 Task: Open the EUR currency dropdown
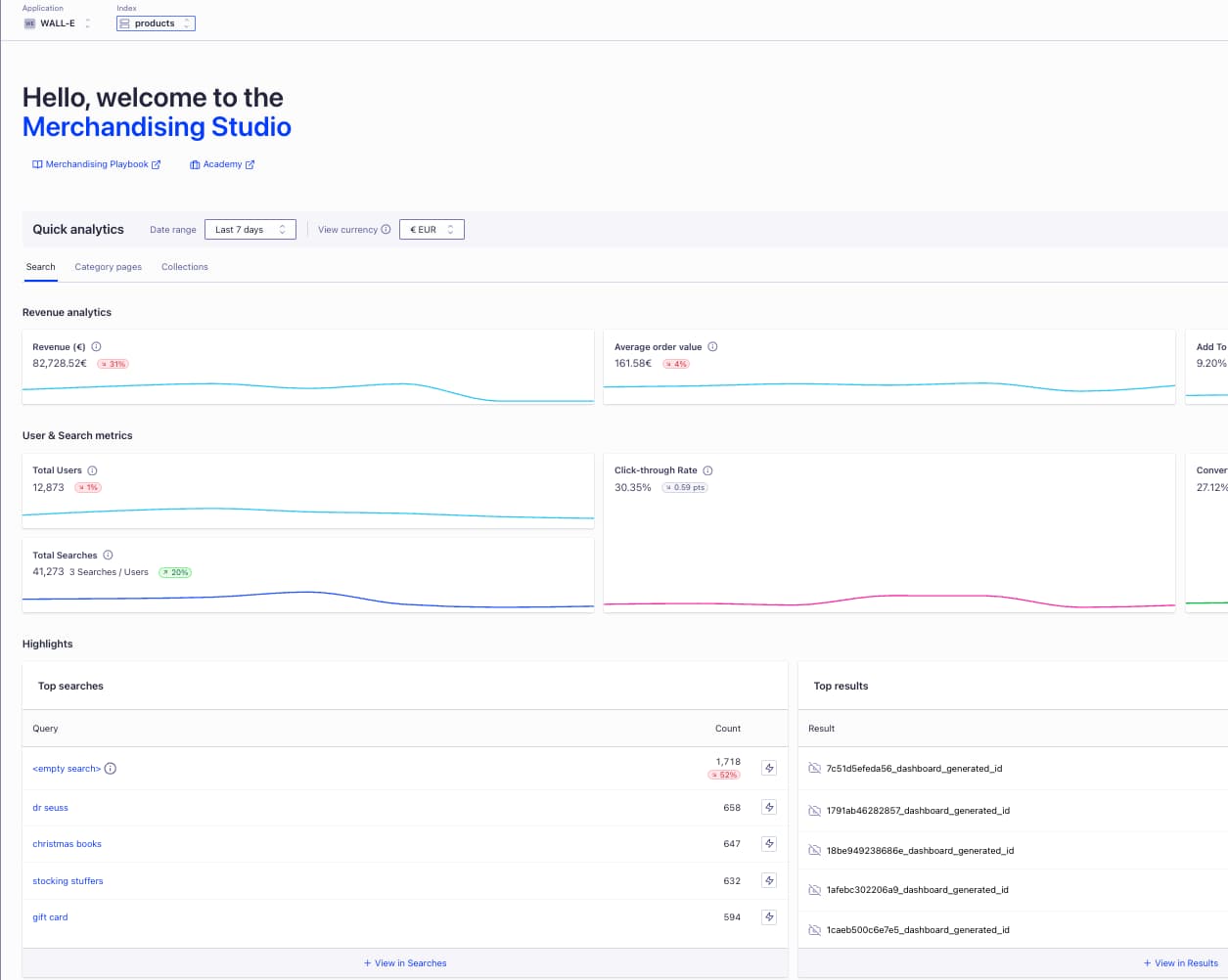(432, 230)
